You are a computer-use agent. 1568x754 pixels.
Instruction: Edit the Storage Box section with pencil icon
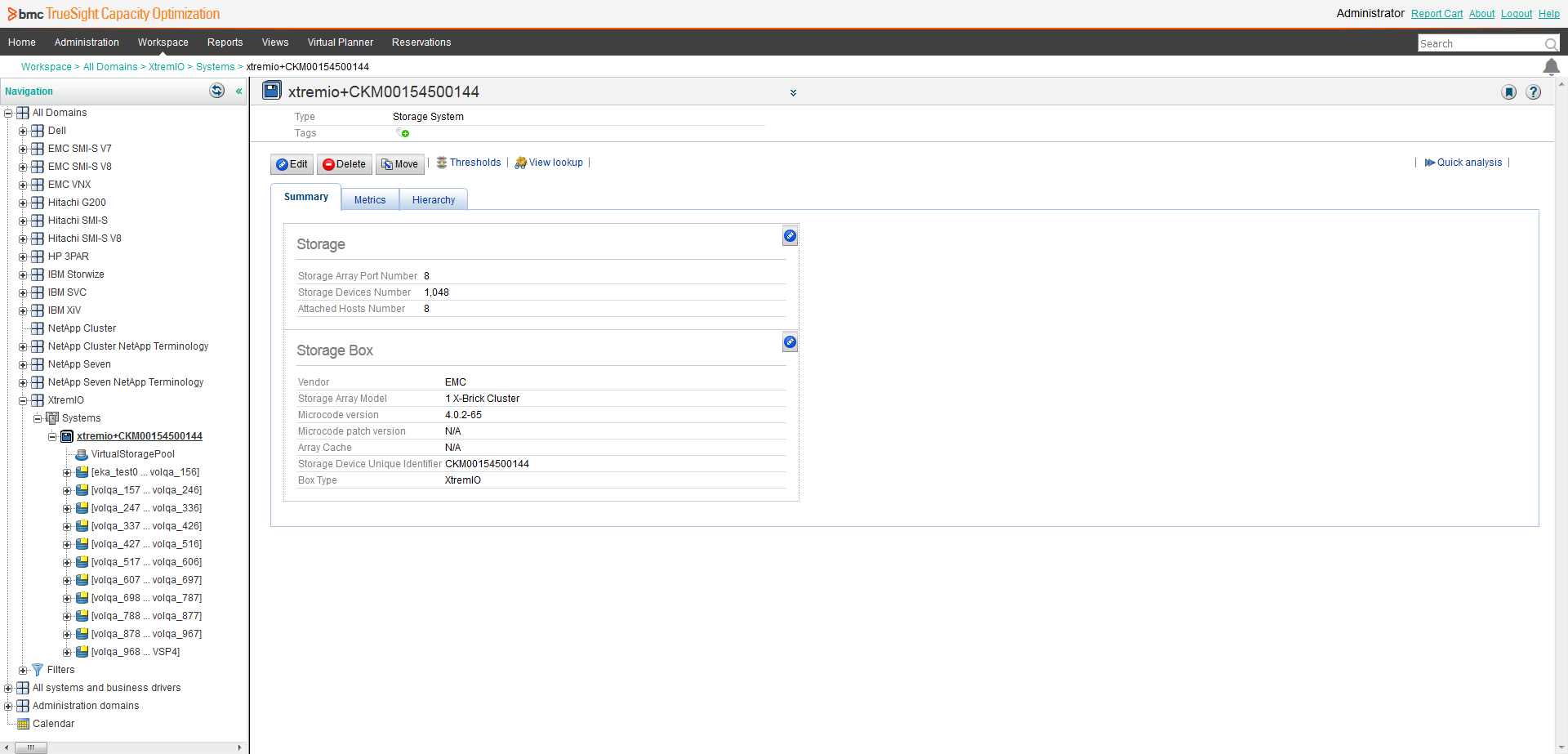[x=790, y=342]
